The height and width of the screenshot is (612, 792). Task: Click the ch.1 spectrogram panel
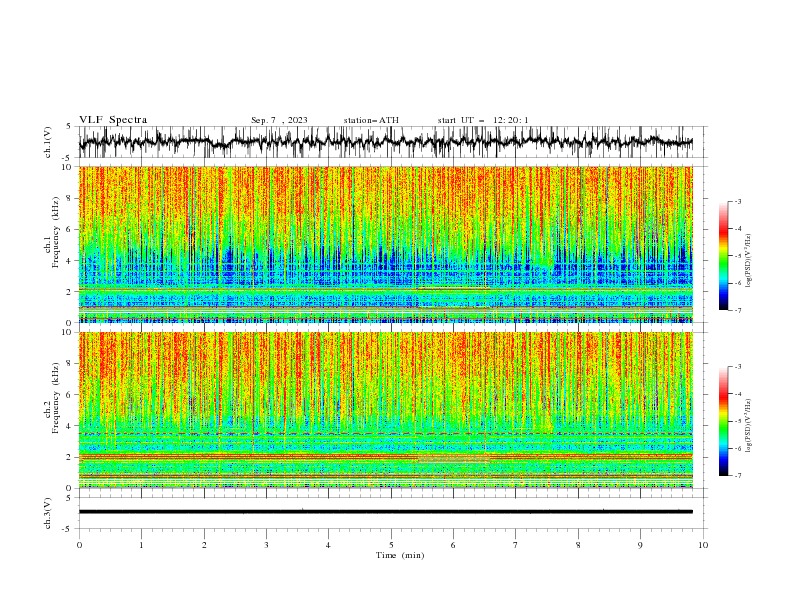pyautogui.click(x=386, y=244)
